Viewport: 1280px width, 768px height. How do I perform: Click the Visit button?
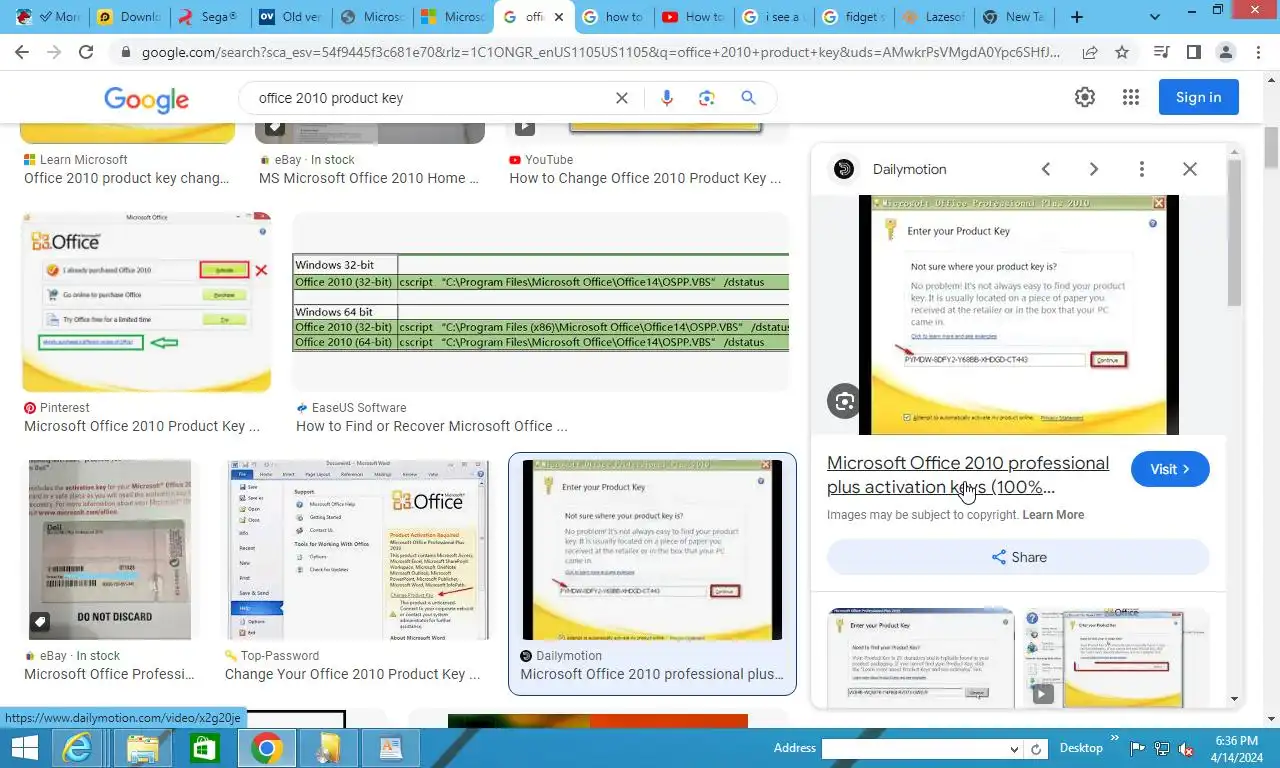pos(1170,469)
